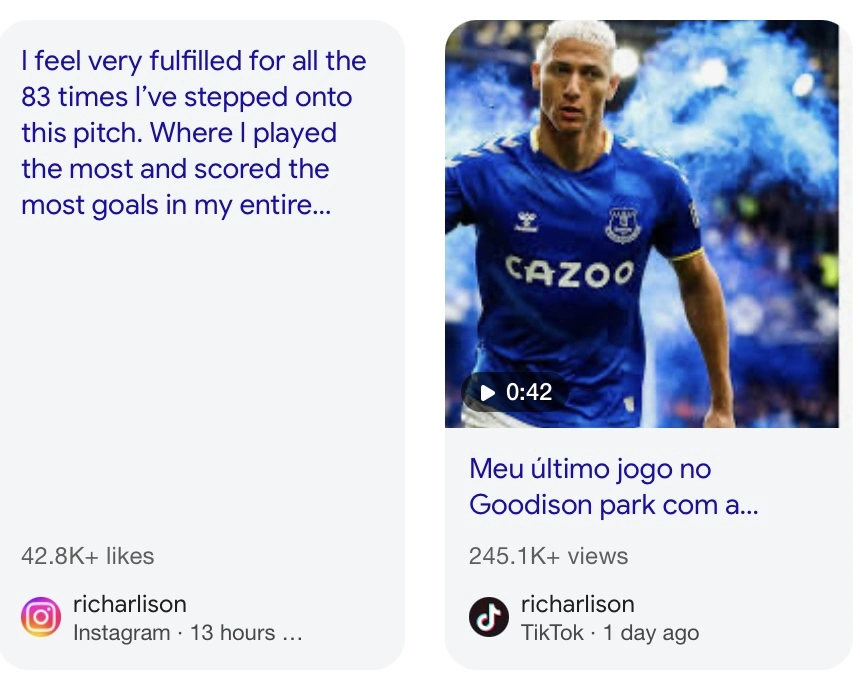Viewport: 860px width, 691px height.
Task: Click the Instagram logo icon
Action: [x=41, y=617]
